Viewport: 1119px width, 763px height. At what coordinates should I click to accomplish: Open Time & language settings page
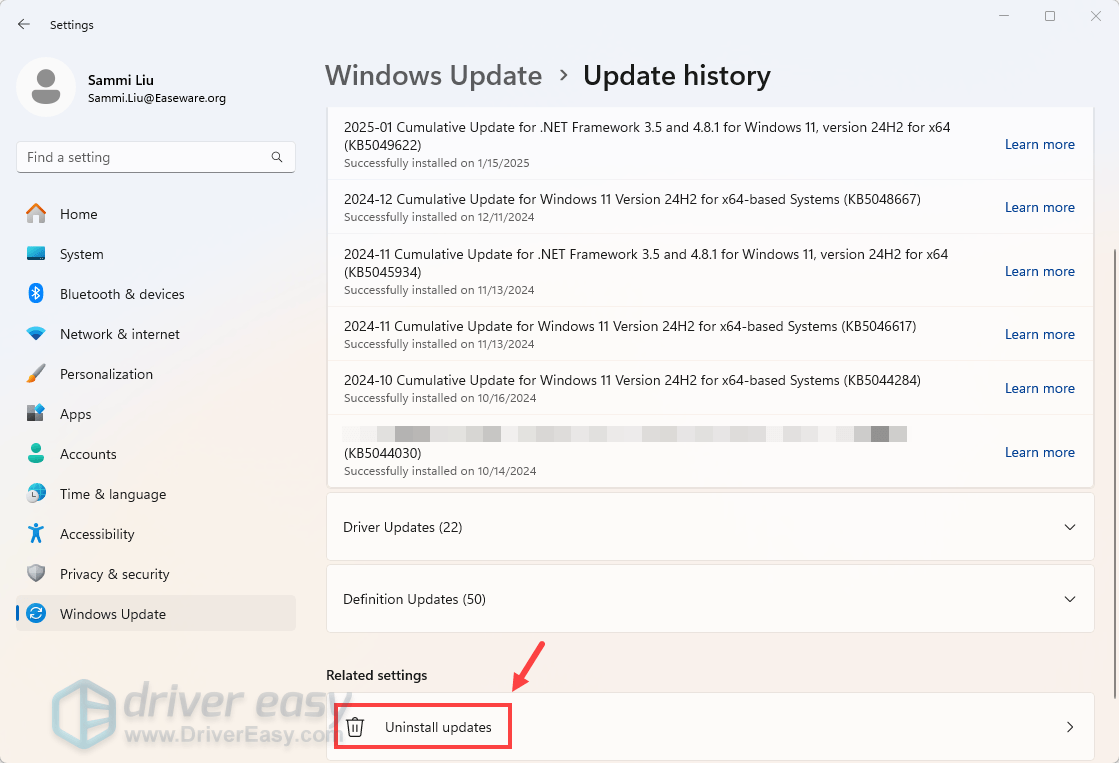point(112,494)
